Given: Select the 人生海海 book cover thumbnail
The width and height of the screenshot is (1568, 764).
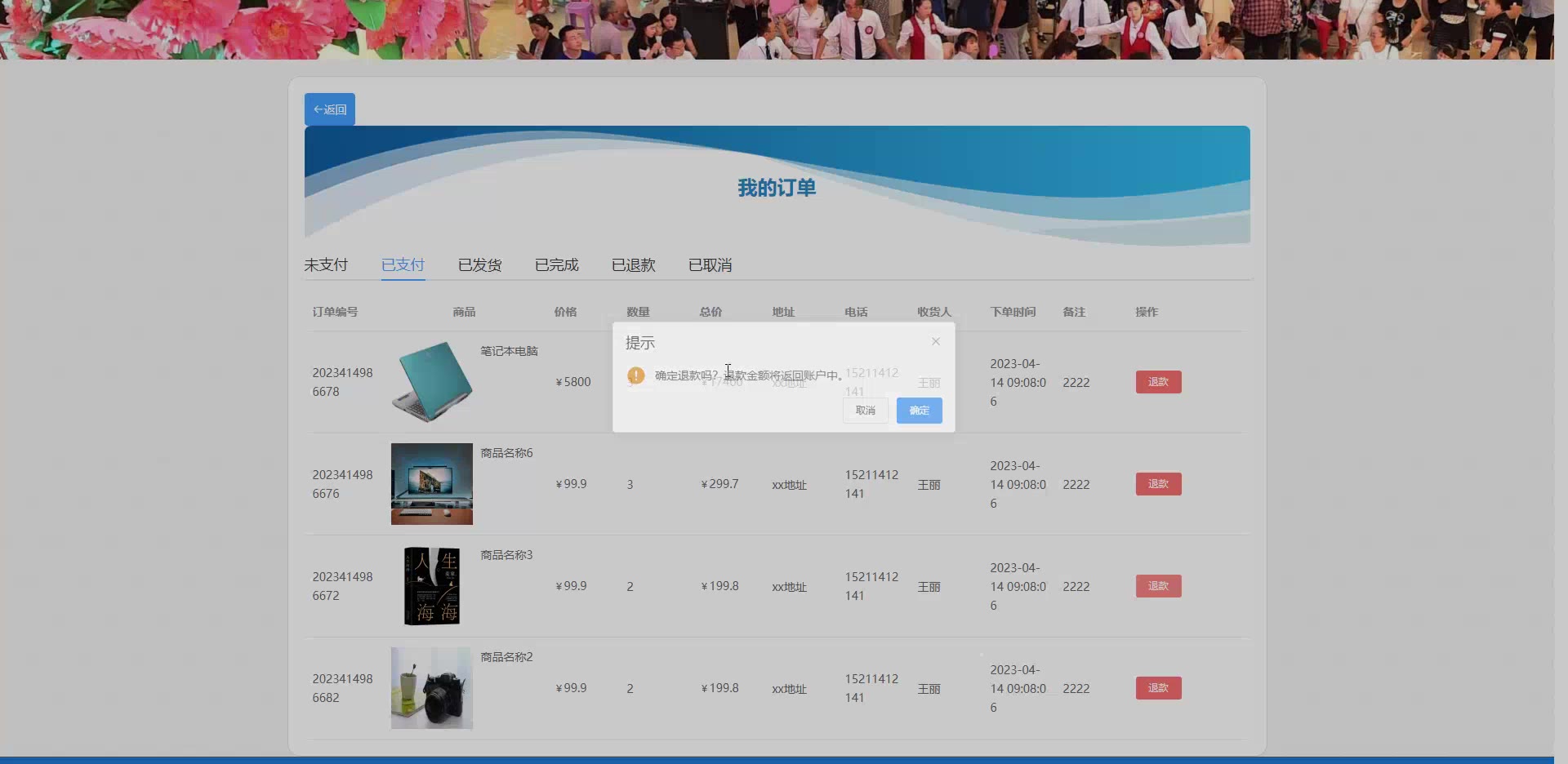Looking at the screenshot, I should 432,586.
